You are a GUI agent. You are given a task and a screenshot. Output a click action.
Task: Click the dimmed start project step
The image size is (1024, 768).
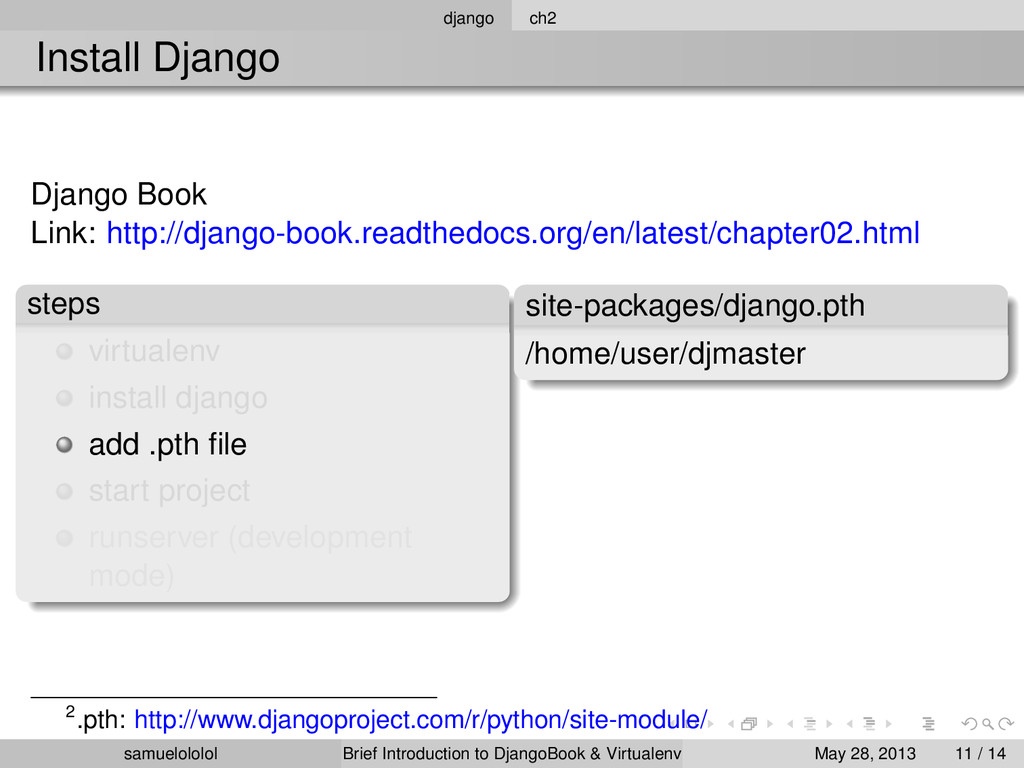coord(169,491)
